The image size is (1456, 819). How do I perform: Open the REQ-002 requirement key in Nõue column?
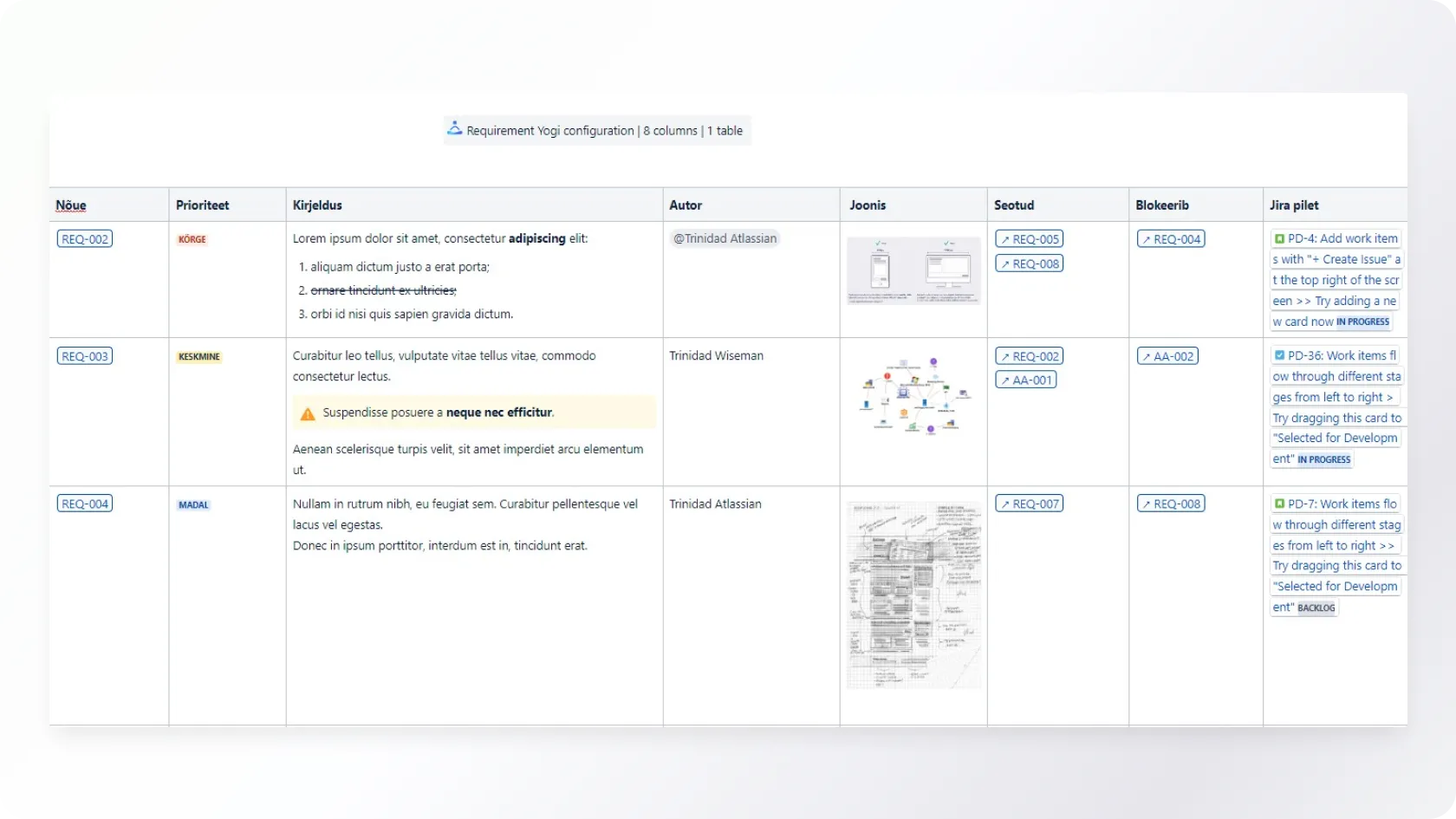(x=85, y=239)
